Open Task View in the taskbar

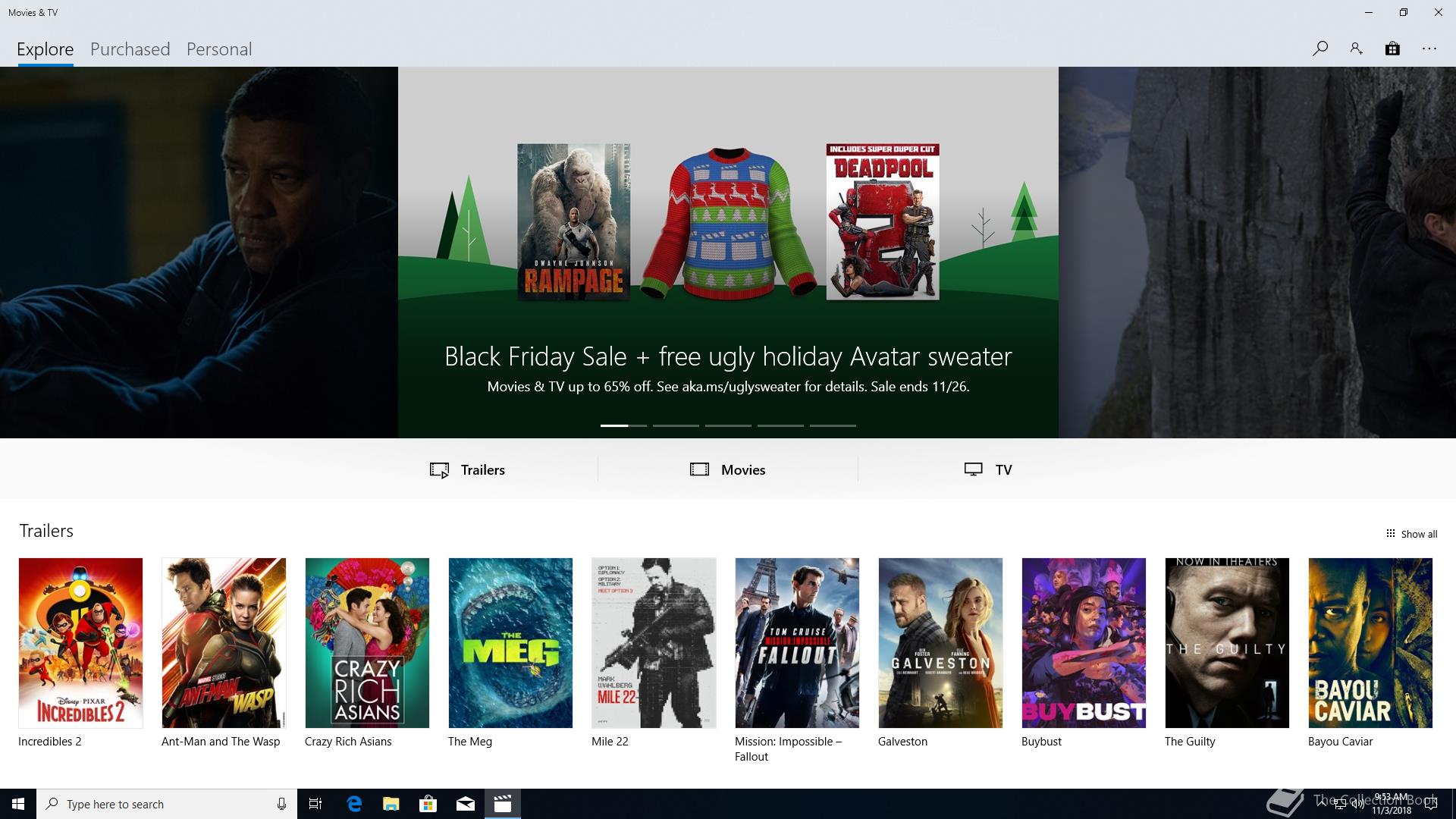click(x=315, y=804)
